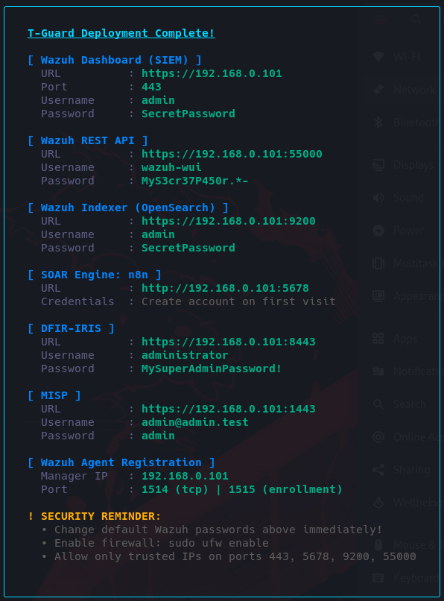Open n8n URL http://192.168.0.101:5678
Screen dimensions: 444x601
(x=225, y=288)
